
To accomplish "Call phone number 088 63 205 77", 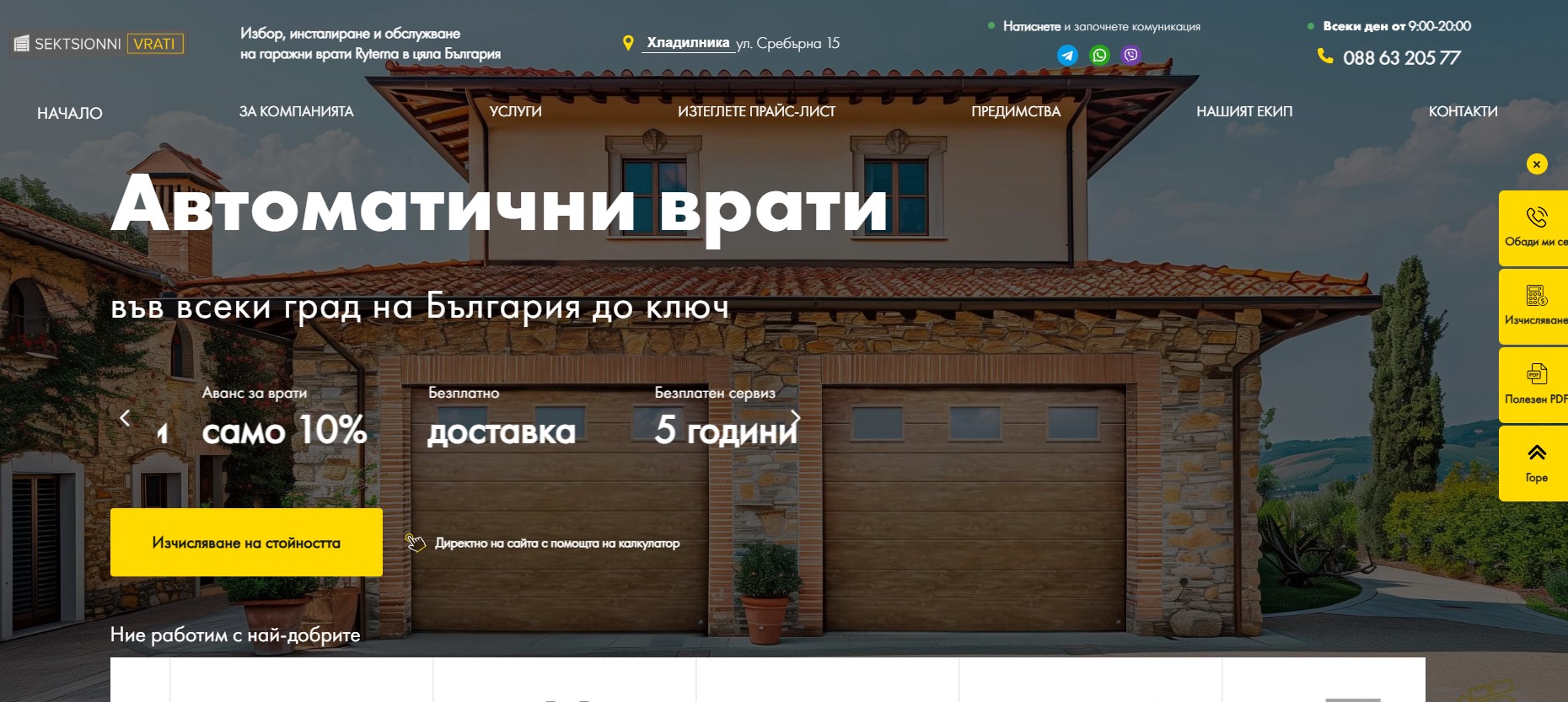I will [x=1401, y=58].
